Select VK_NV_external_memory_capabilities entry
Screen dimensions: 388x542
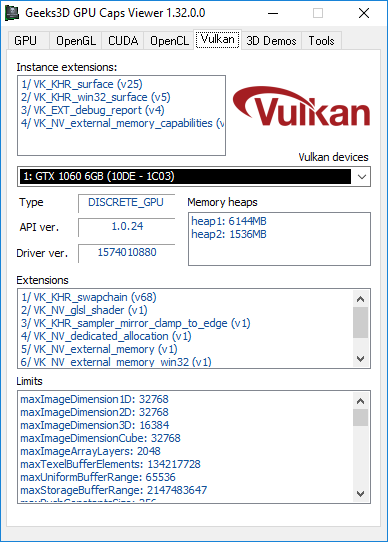point(122,123)
